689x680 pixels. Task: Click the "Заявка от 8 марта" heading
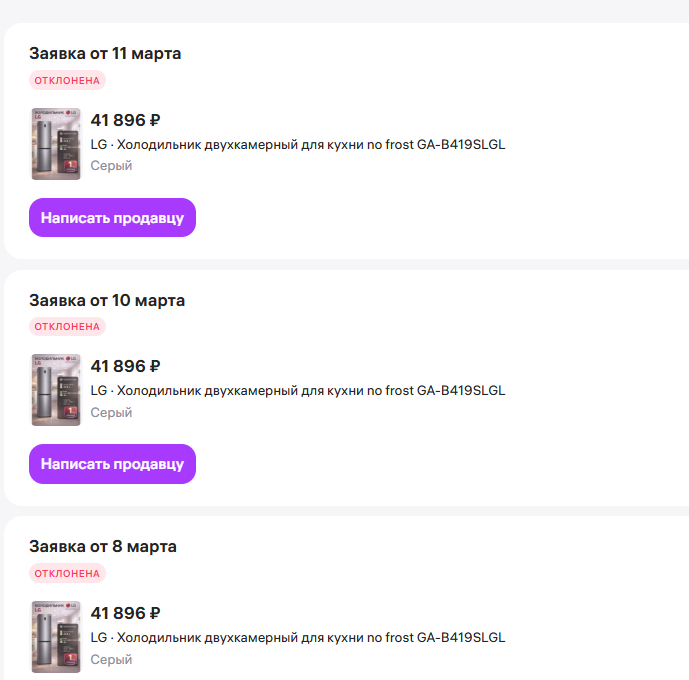[103, 546]
